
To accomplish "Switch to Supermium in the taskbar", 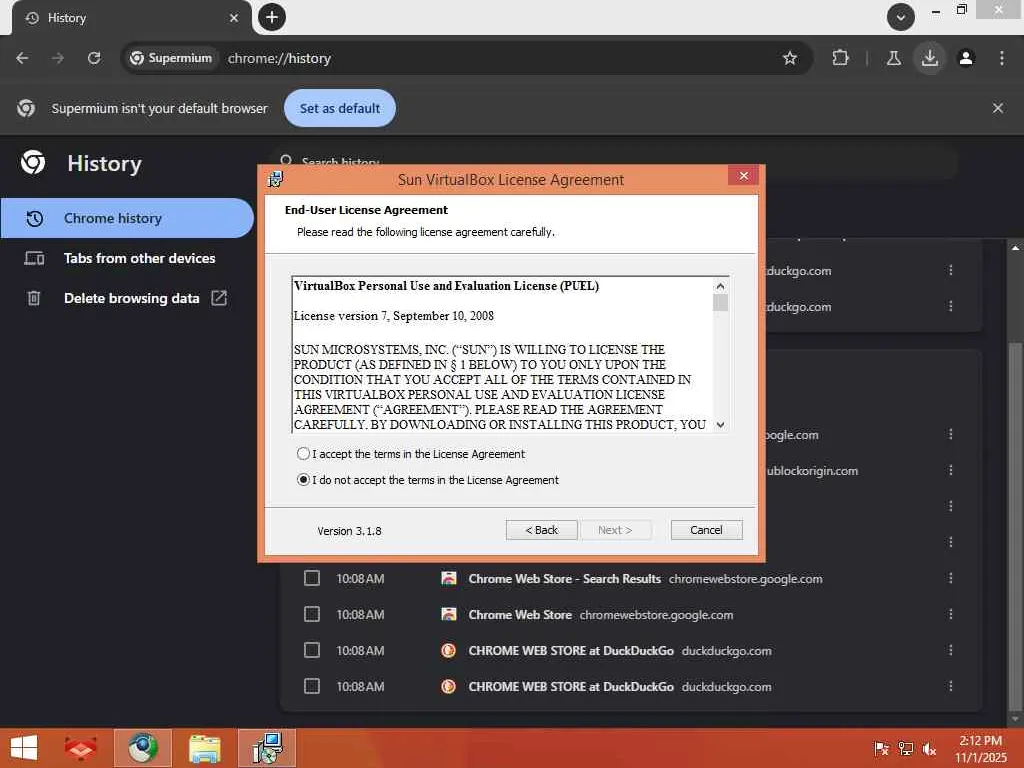I will 142,748.
